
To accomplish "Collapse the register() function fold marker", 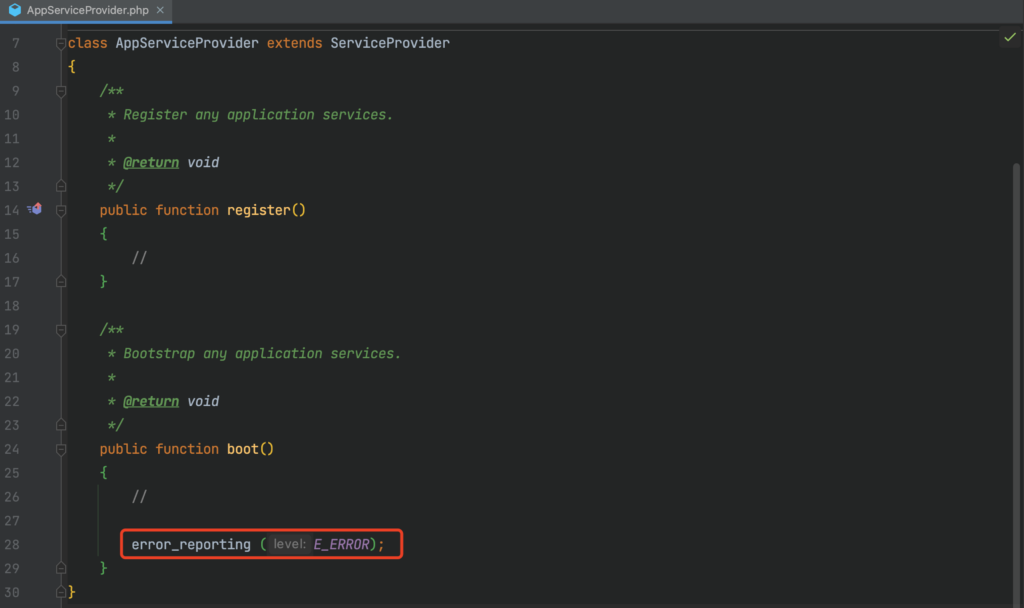I will tap(61, 210).
